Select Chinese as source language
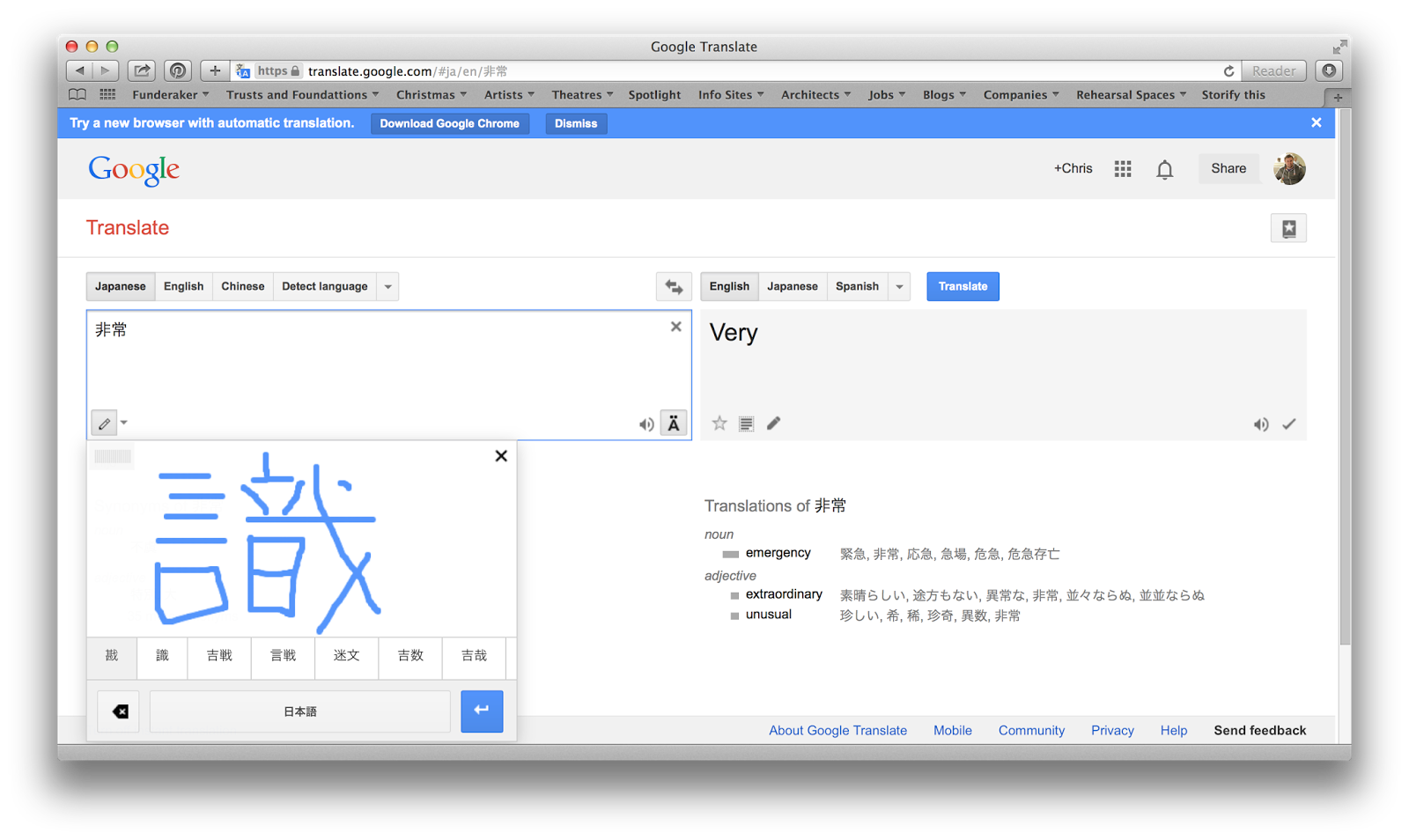Viewport: 1409px width, 840px height. 242,286
